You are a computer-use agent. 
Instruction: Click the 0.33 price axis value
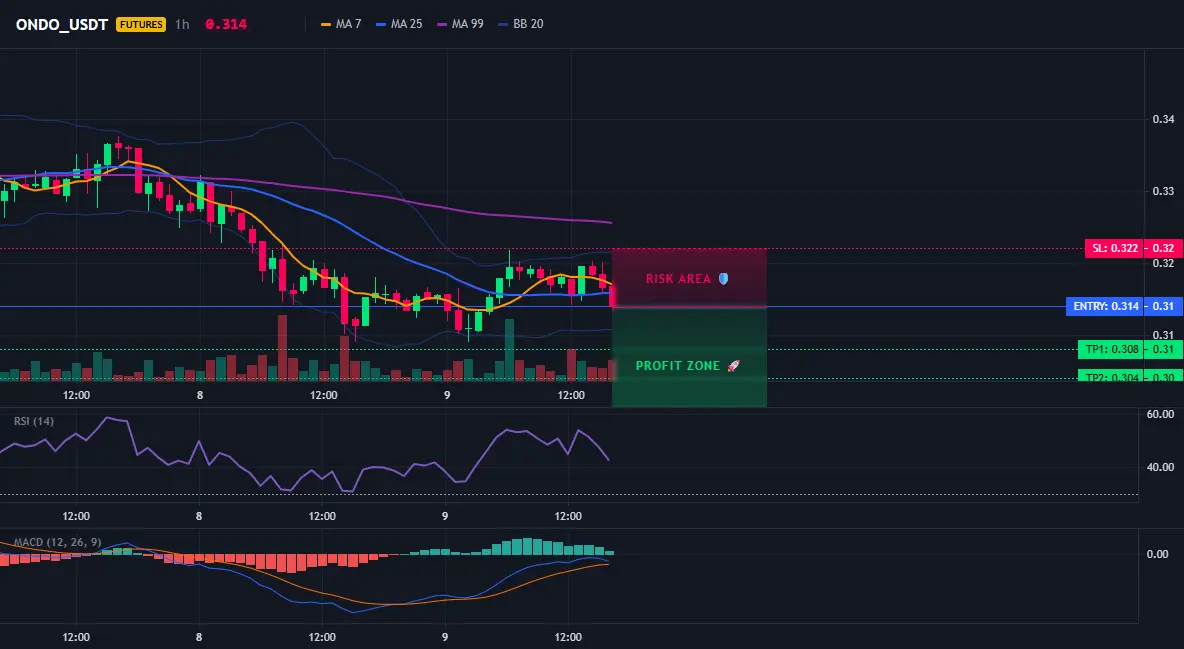[1164, 191]
